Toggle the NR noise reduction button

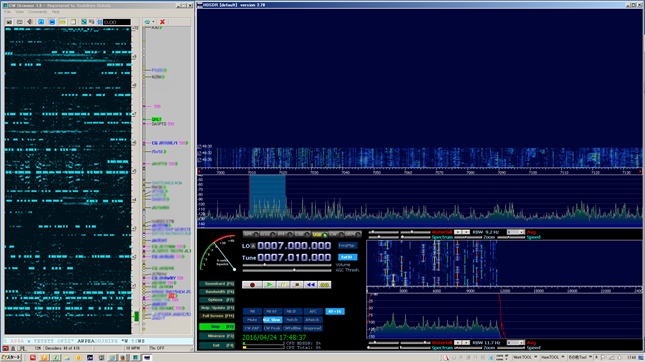253,311
